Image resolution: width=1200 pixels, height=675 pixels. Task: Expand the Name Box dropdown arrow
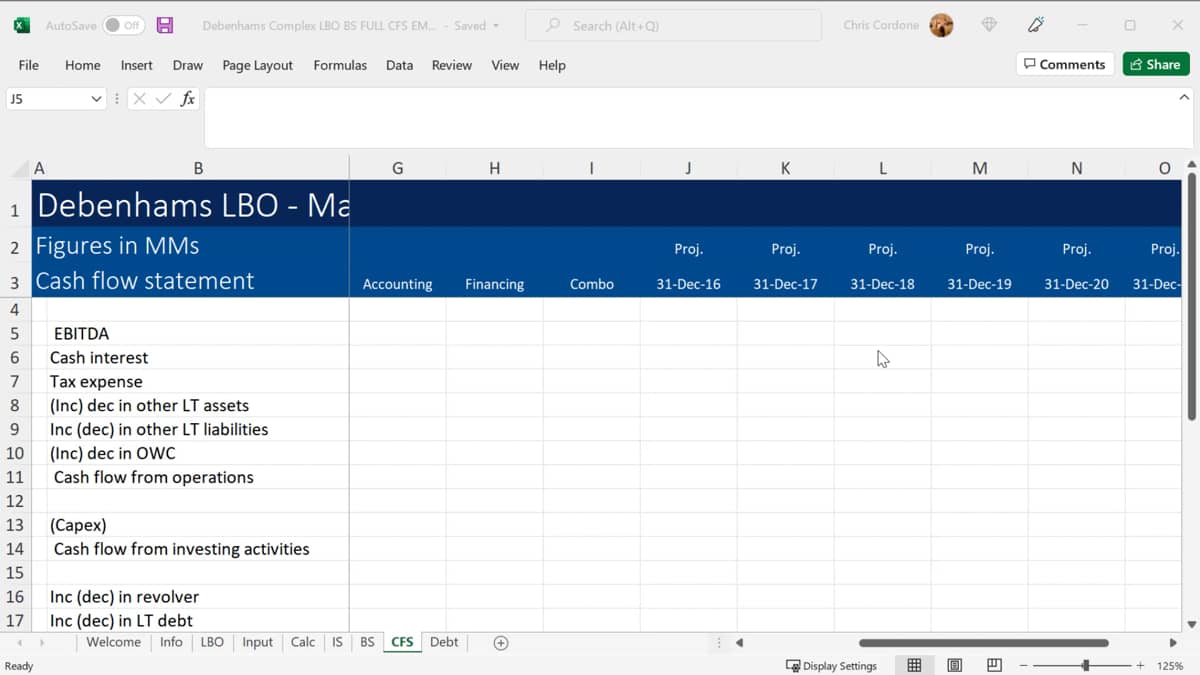tap(96, 99)
